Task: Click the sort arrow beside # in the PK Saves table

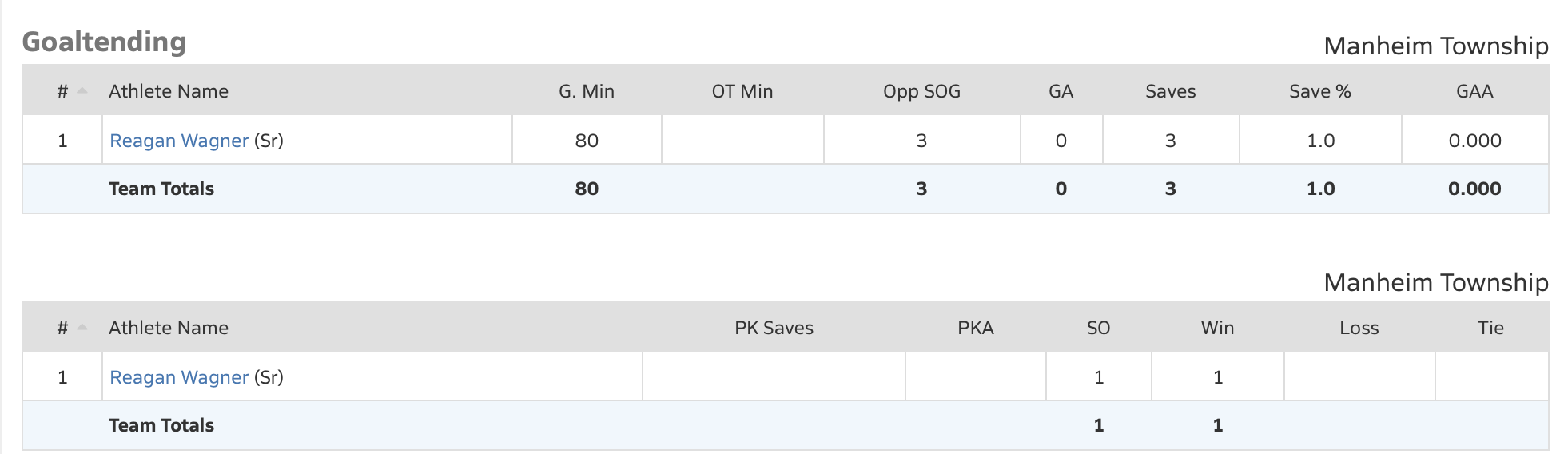Action: 82,328
